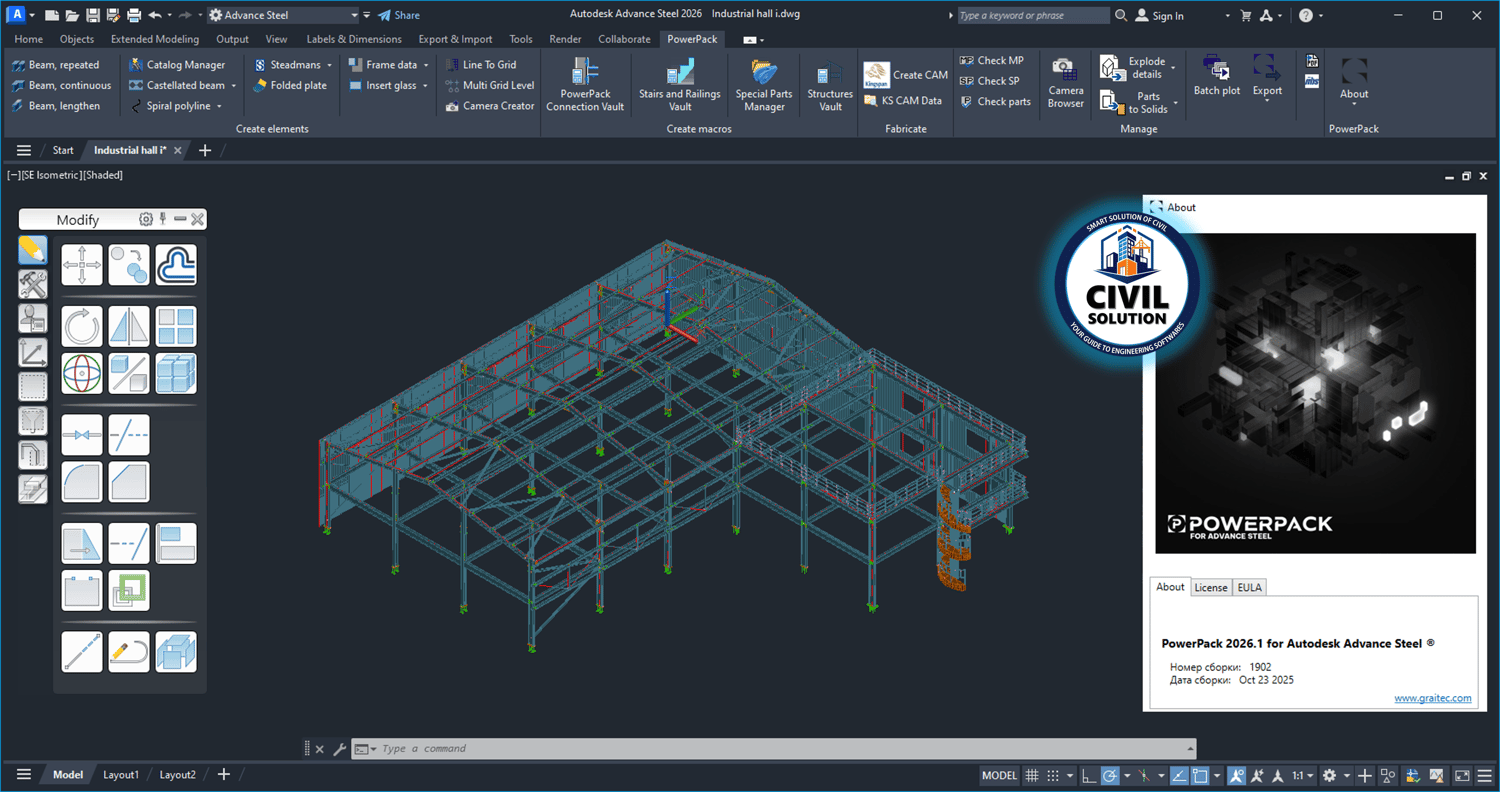Choose the Beam, lengthen tool

click(57, 106)
